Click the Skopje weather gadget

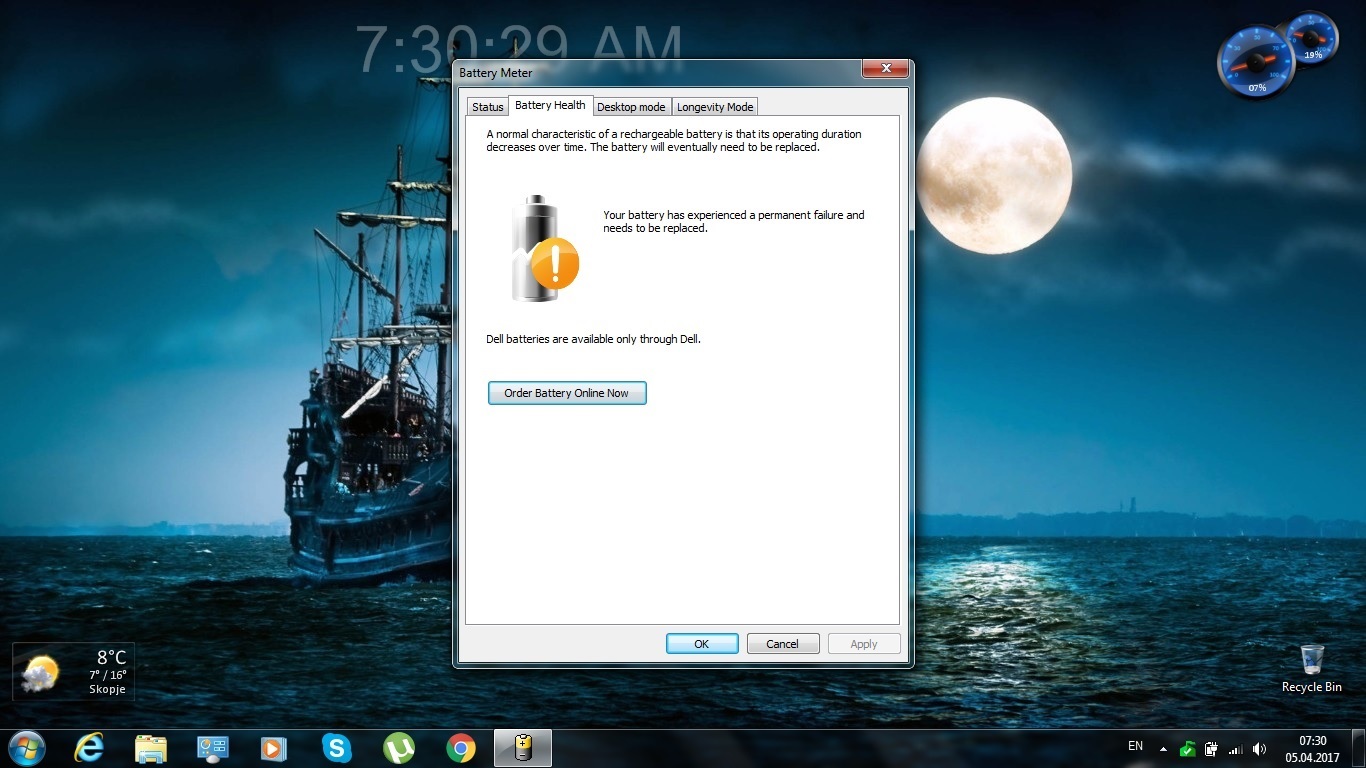coord(73,671)
